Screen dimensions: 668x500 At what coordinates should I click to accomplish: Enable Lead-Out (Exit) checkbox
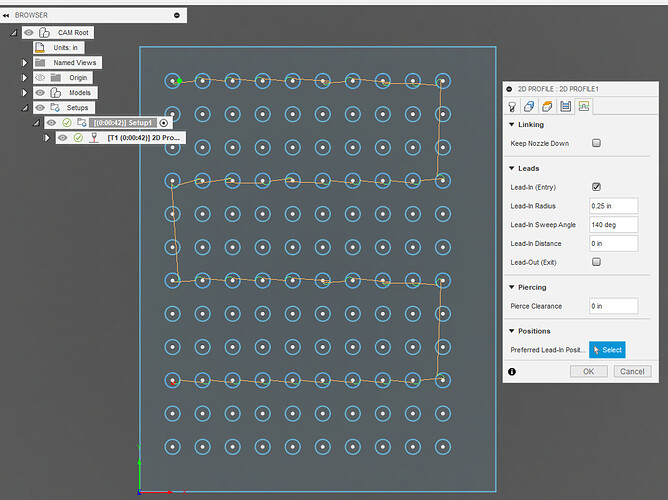coord(596,262)
